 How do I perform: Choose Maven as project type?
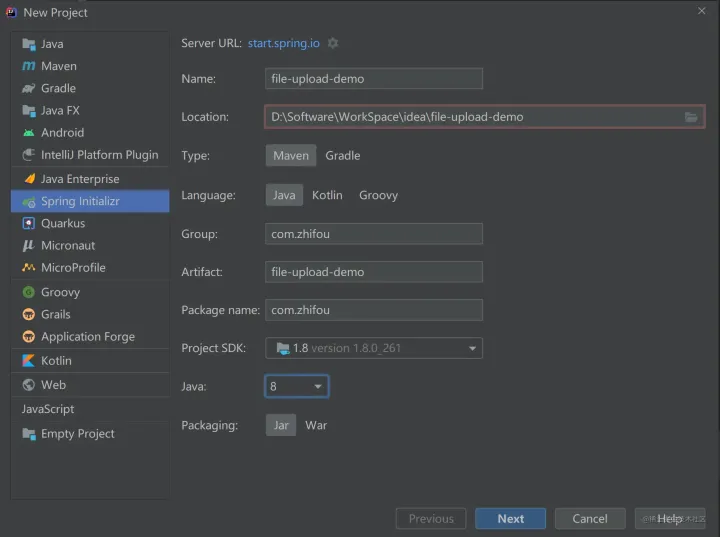point(291,156)
